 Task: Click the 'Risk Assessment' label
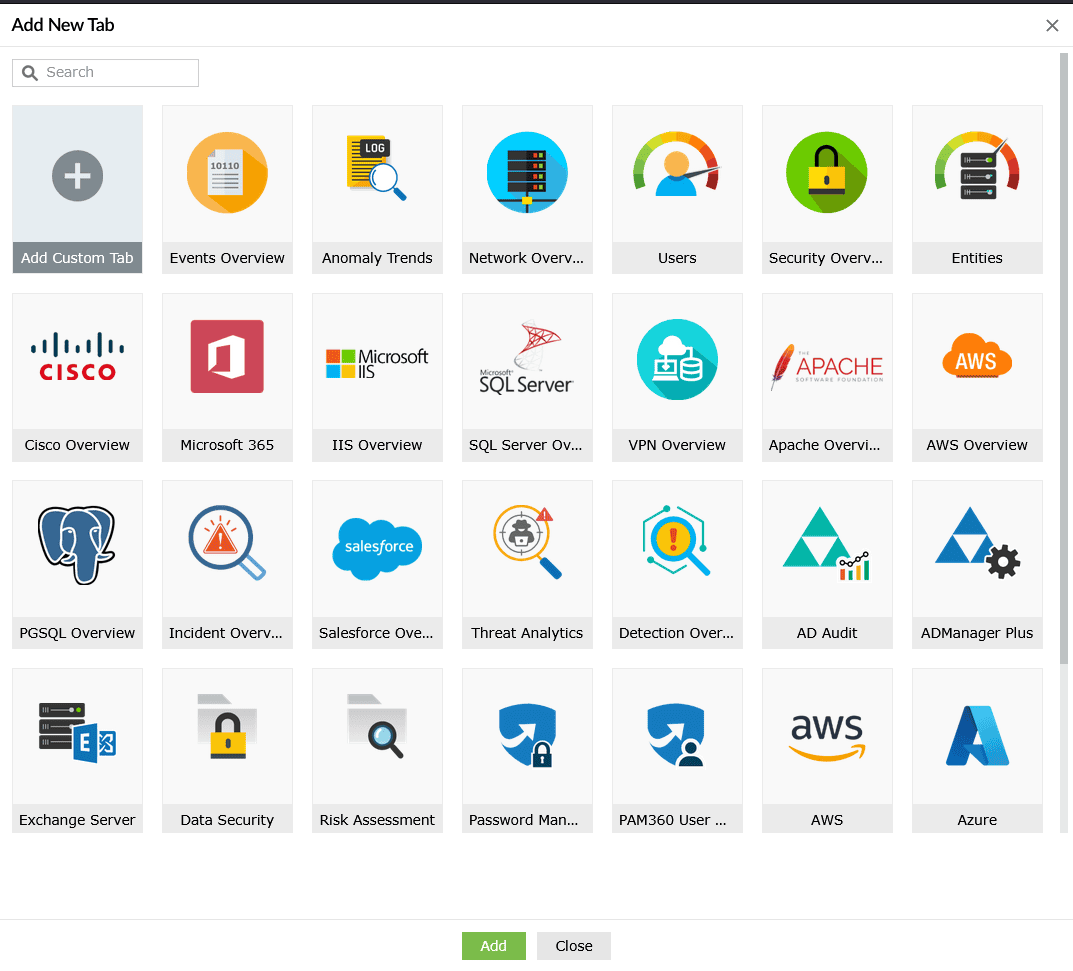[377, 820]
